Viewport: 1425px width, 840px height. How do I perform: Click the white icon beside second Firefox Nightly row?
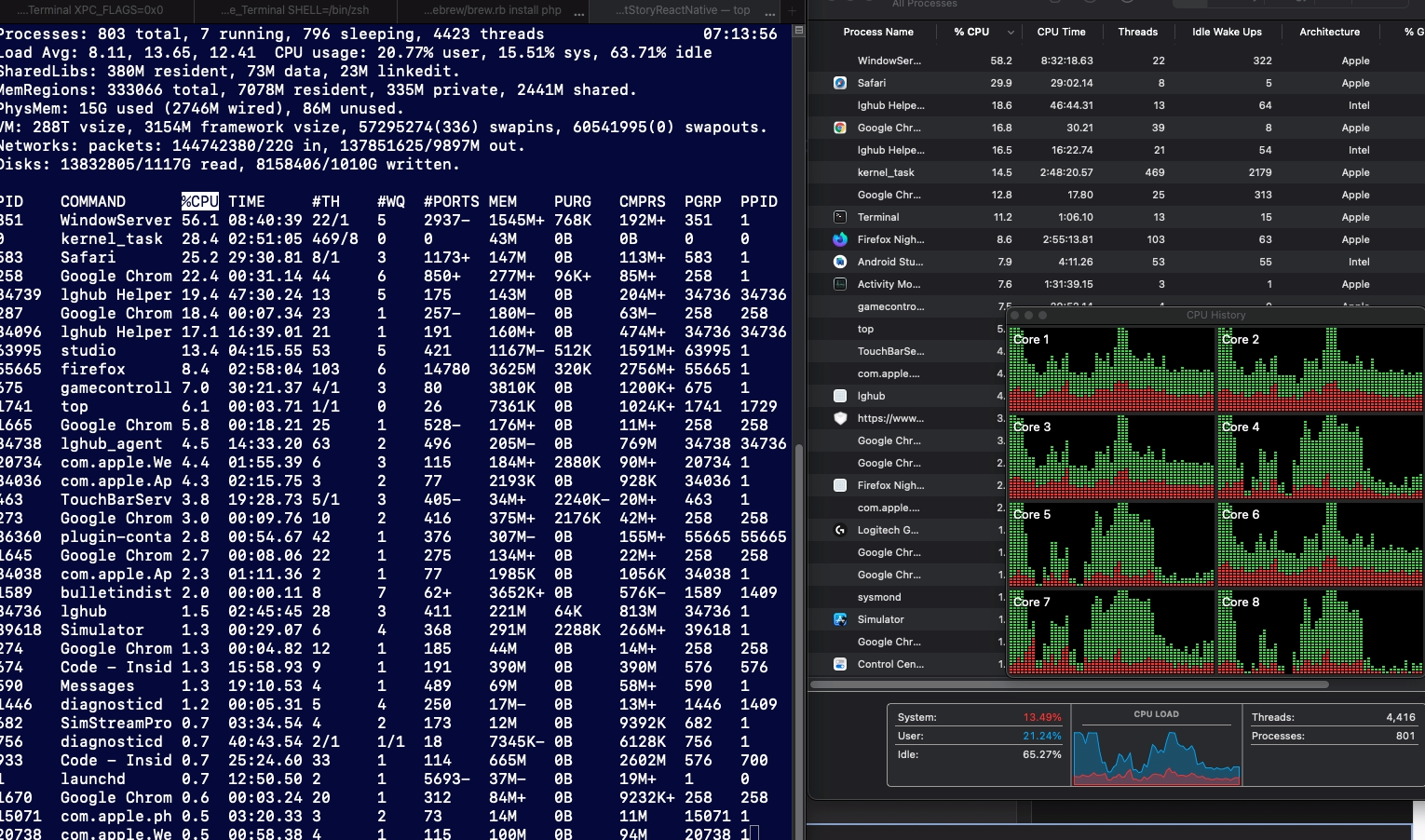(x=840, y=485)
